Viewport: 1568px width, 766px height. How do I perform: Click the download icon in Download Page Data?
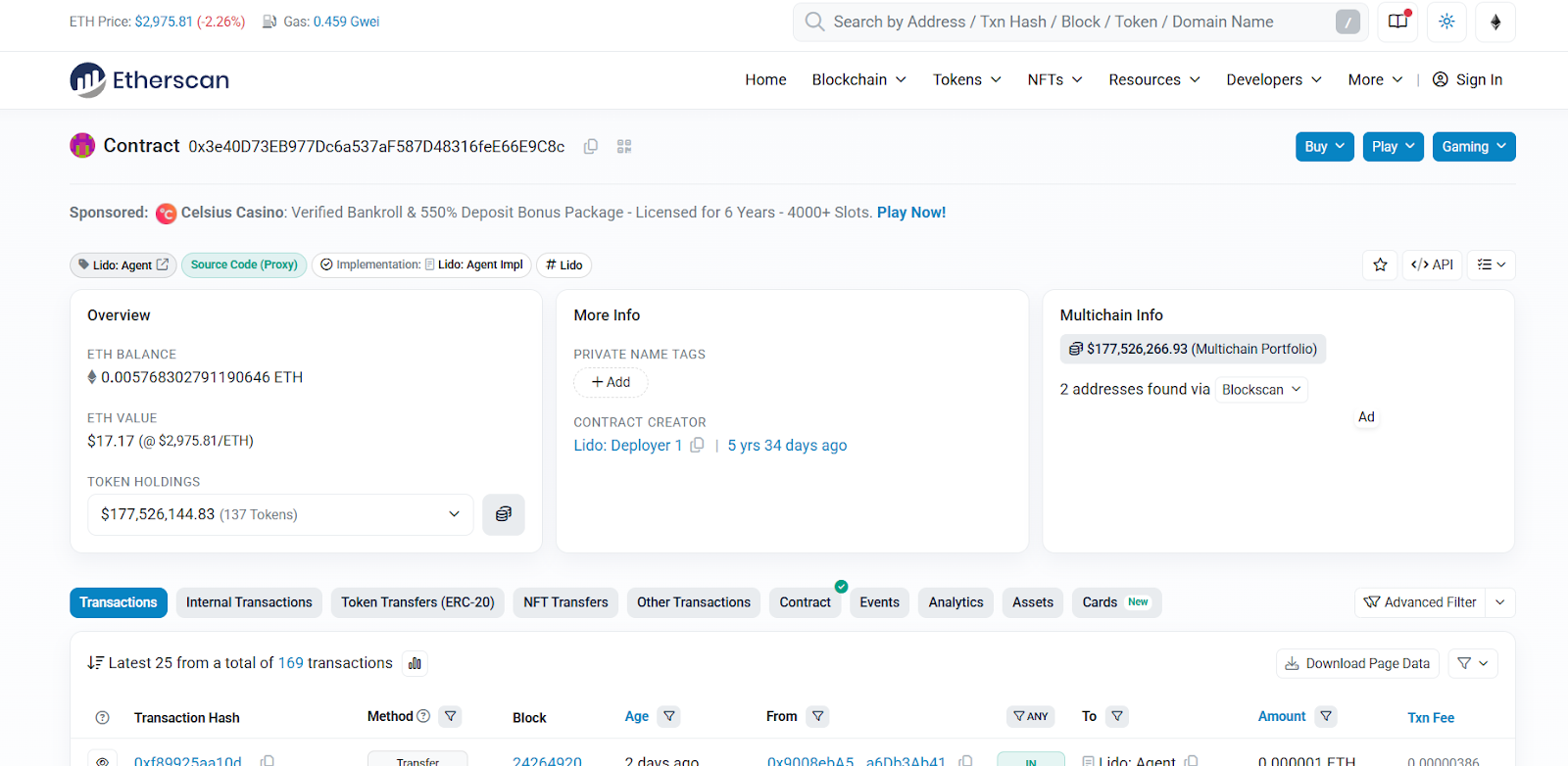(x=1292, y=663)
